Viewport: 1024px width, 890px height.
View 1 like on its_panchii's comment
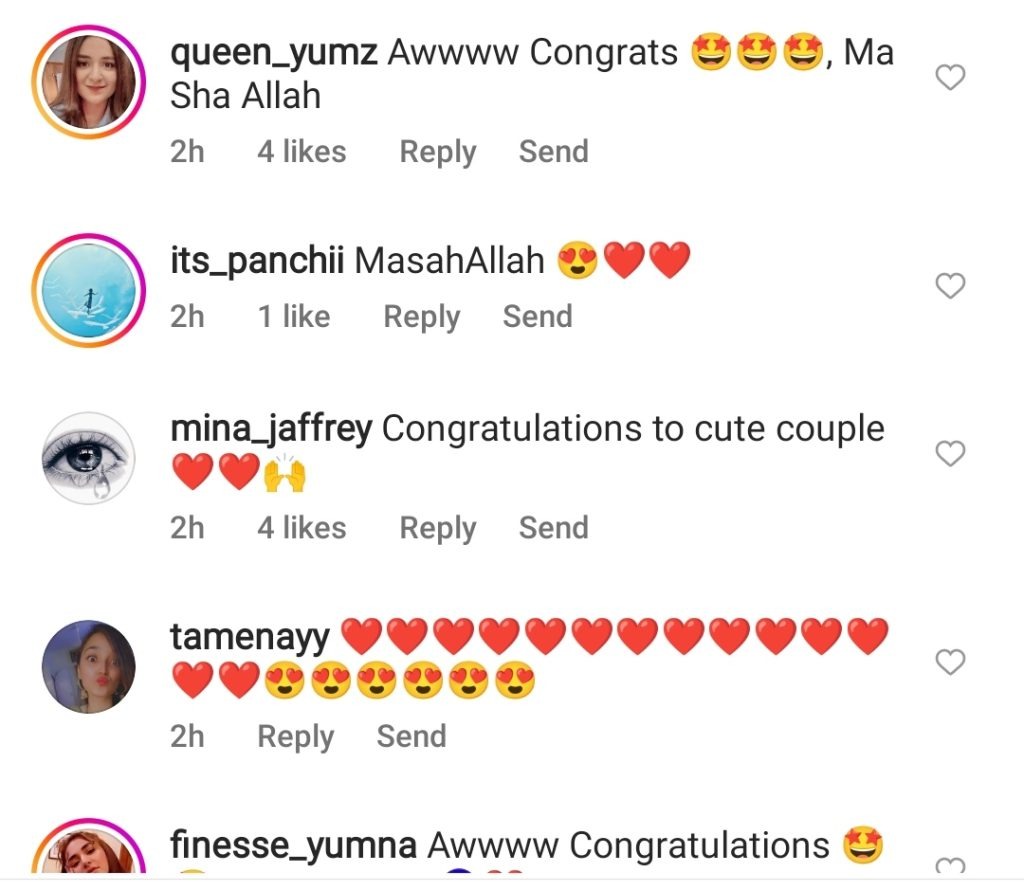tap(294, 317)
